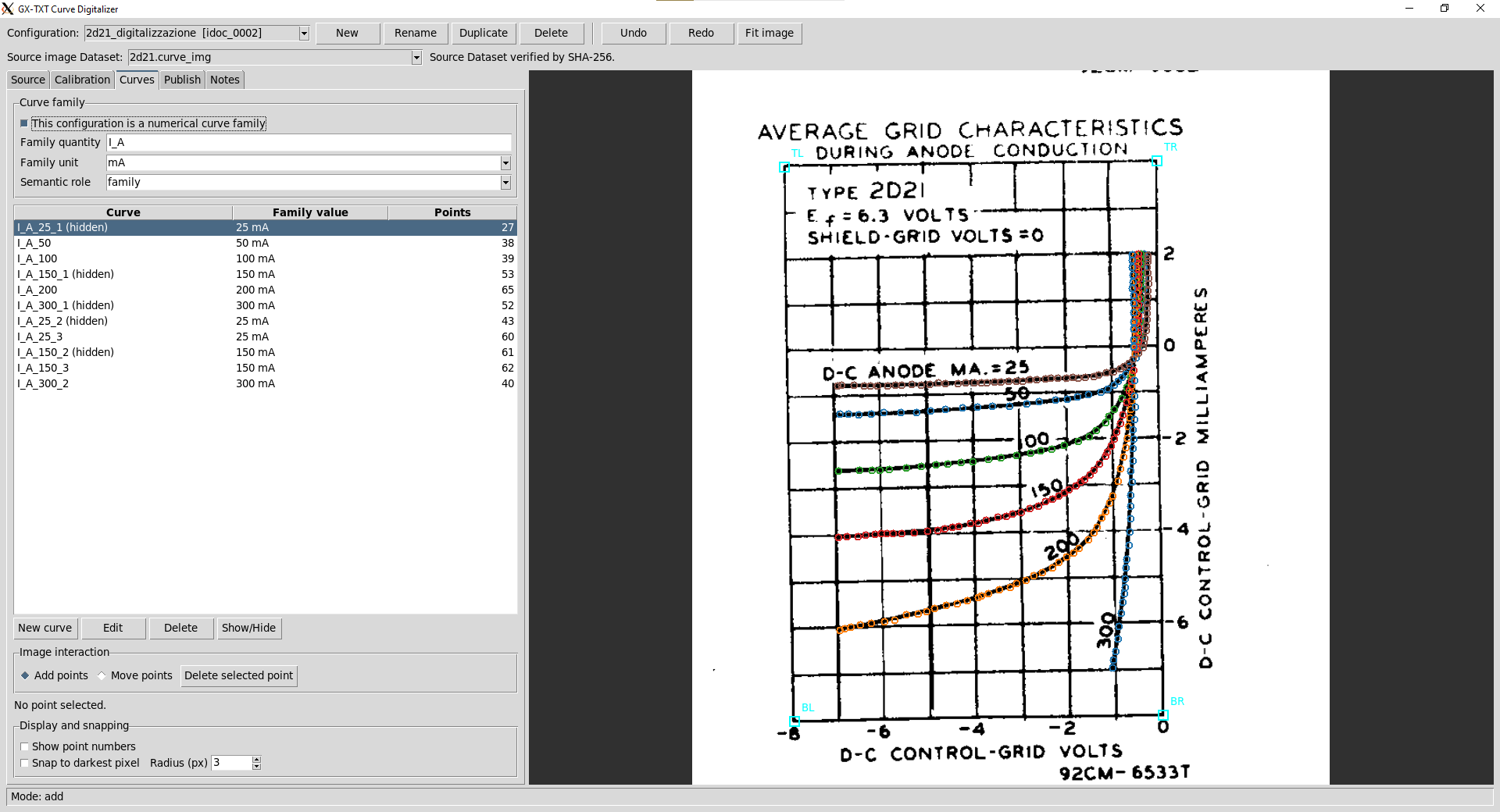The image size is (1500, 812).
Task: Select the I_A_150_1 (hidden) curve row
Action: (x=266, y=274)
